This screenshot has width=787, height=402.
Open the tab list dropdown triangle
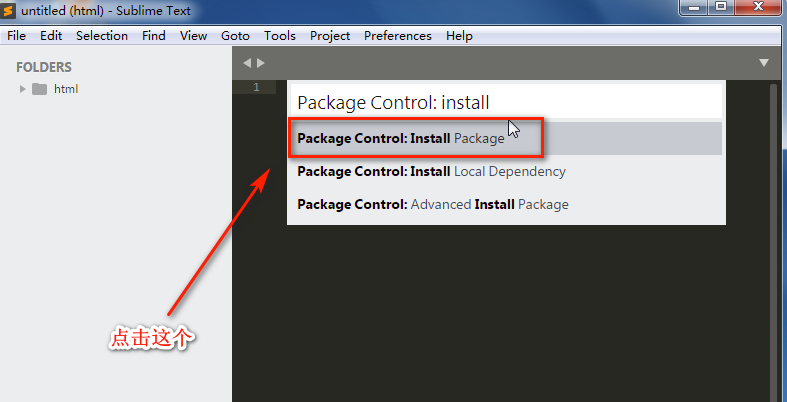764,63
